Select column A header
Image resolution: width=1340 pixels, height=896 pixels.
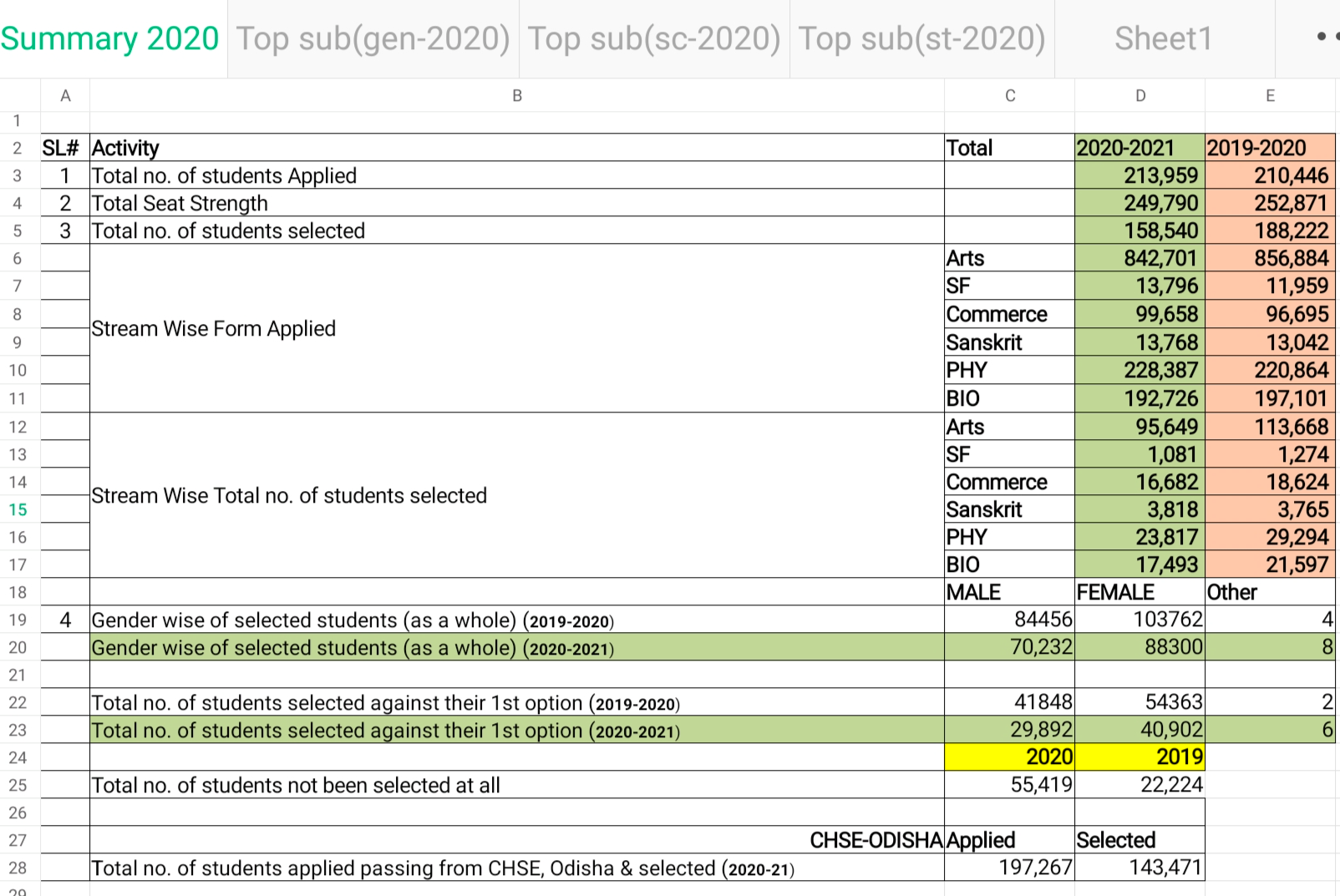click(65, 95)
